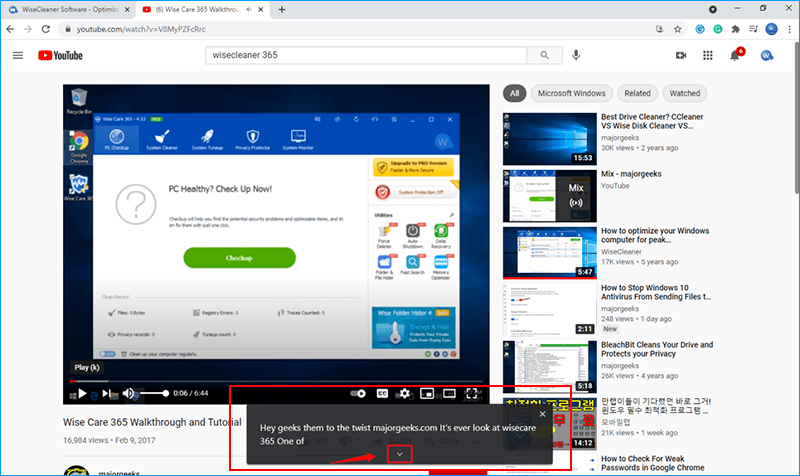Close the Wise Care 365 Walkthrough tab
The width and height of the screenshot is (800, 476).
261,10
